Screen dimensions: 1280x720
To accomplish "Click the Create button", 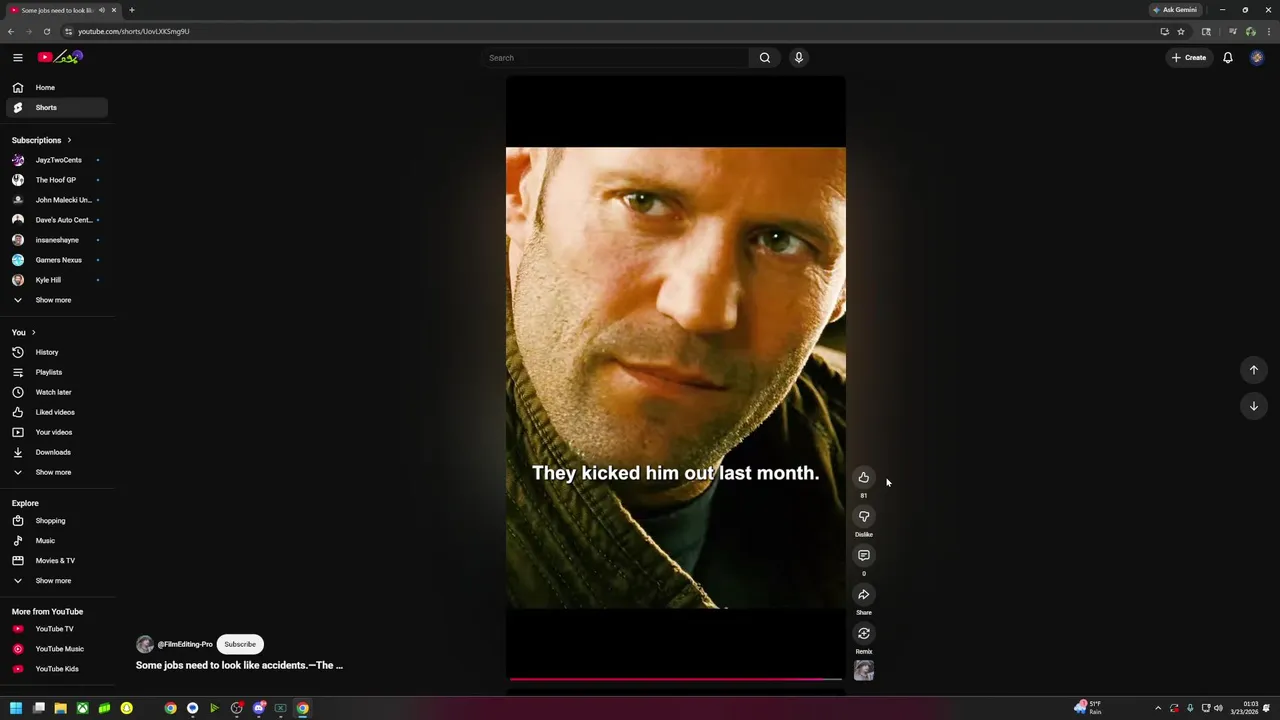I will (1189, 57).
